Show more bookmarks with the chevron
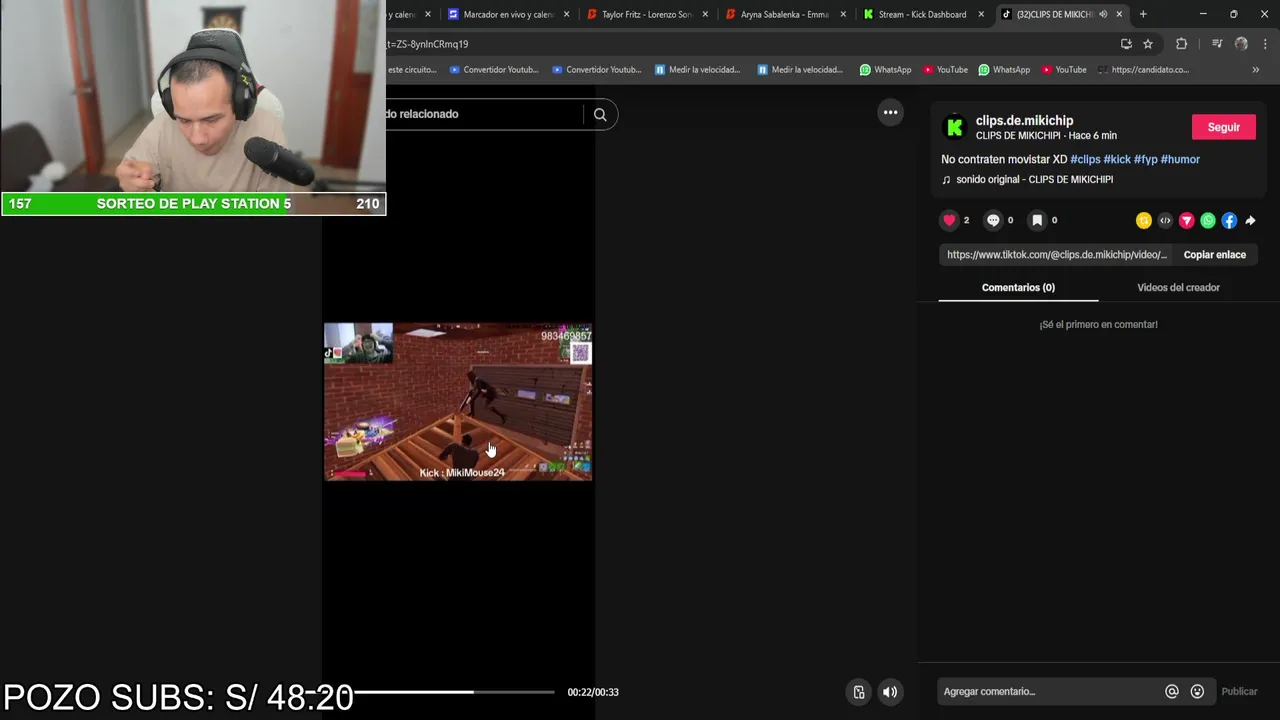 [1256, 70]
